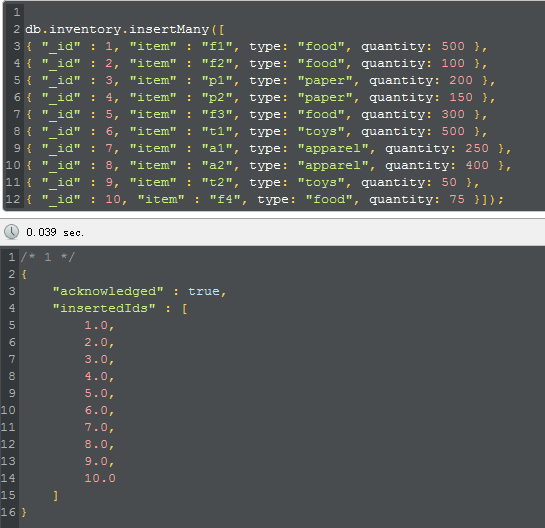Image resolution: width=545 pixels, height=528 pixels.
Task: Click quantity value 75 in the query
Action: point(457,200)
